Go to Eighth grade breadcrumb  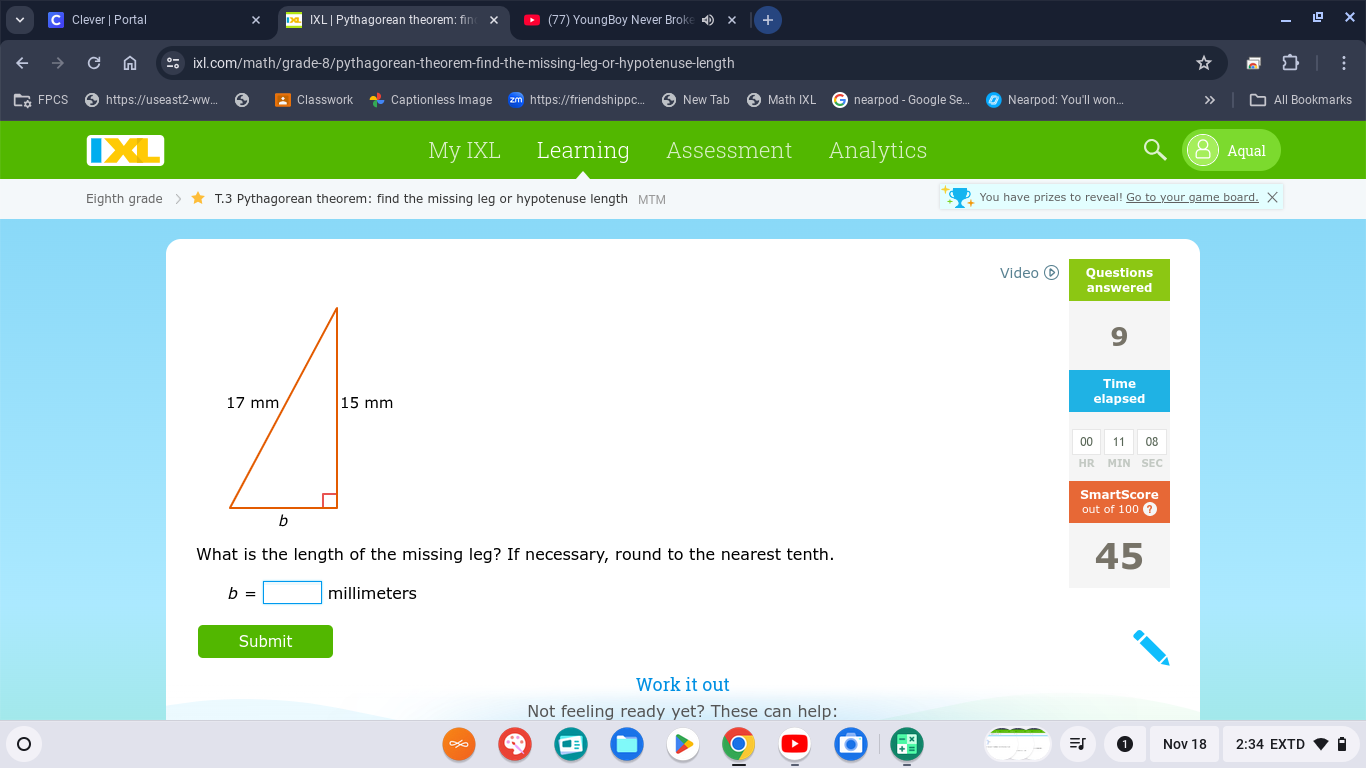pyautogui.click(x=124, y=199)
